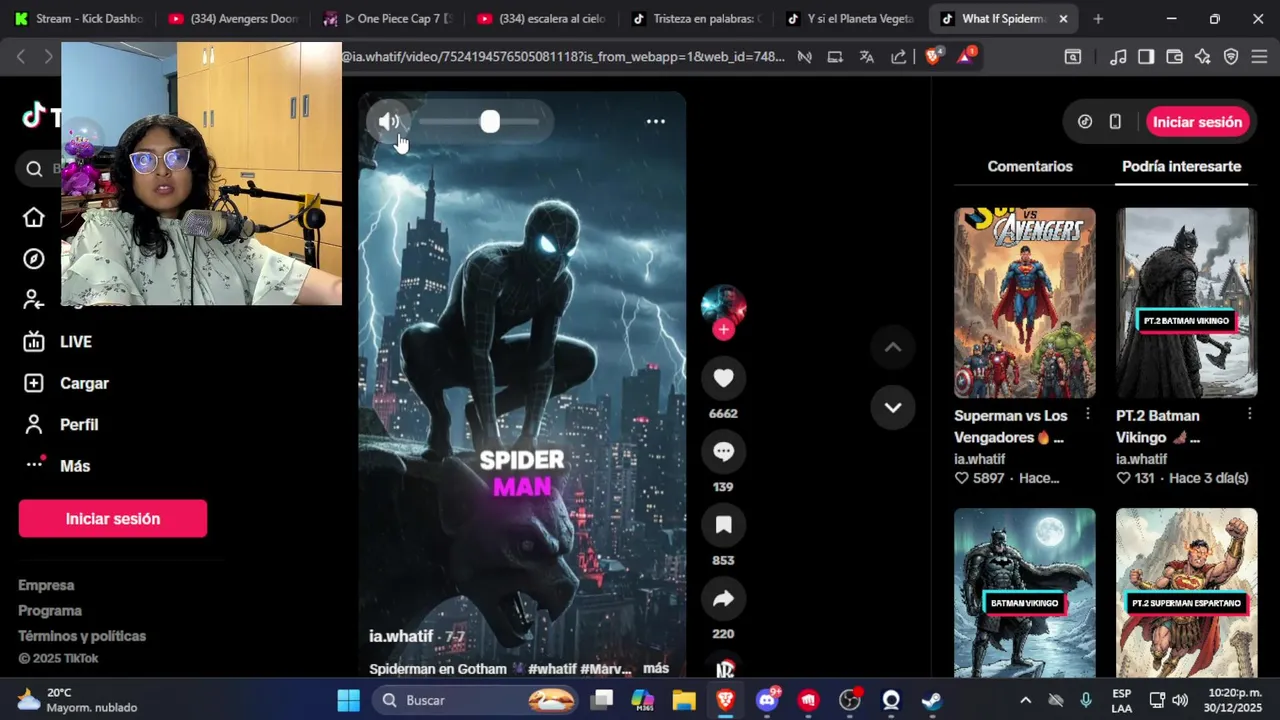
Task: Go to next video with down chevron
Action: pos(893,408)
